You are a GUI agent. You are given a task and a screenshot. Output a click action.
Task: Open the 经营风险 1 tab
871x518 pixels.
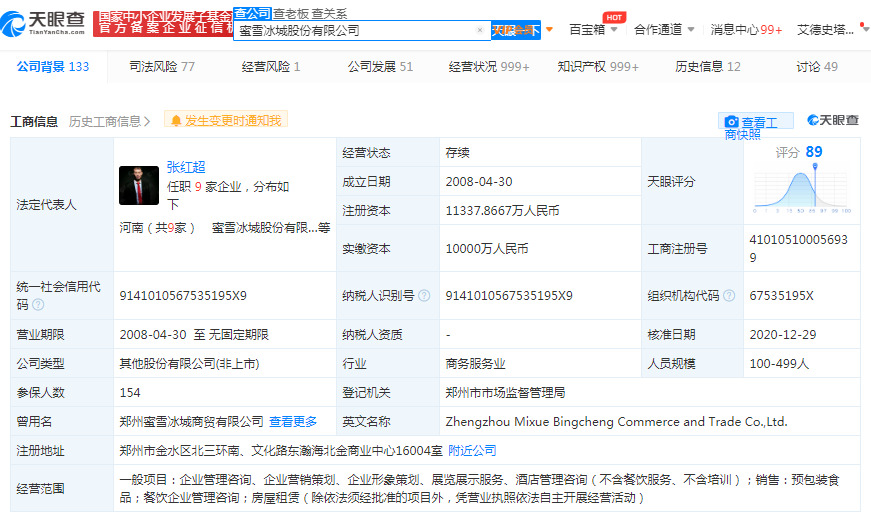click(271, 67)
